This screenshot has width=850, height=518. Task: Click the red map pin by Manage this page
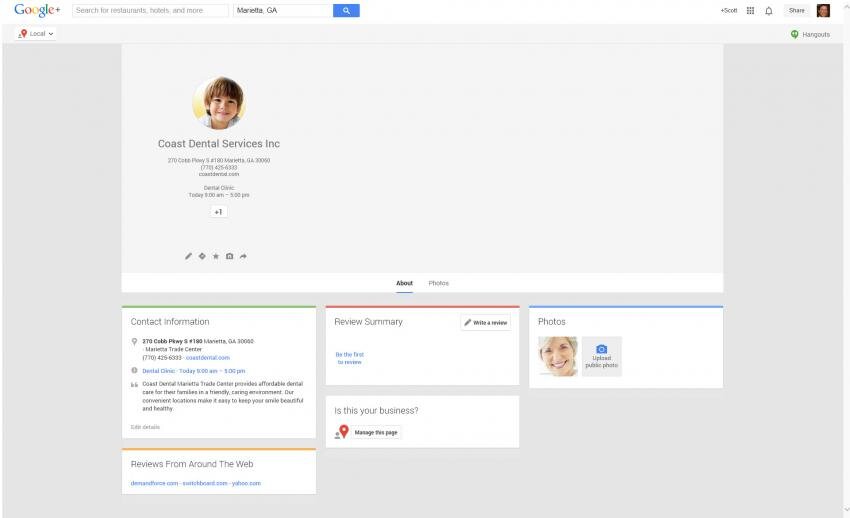pyautogui.click(x=344, y=431)
